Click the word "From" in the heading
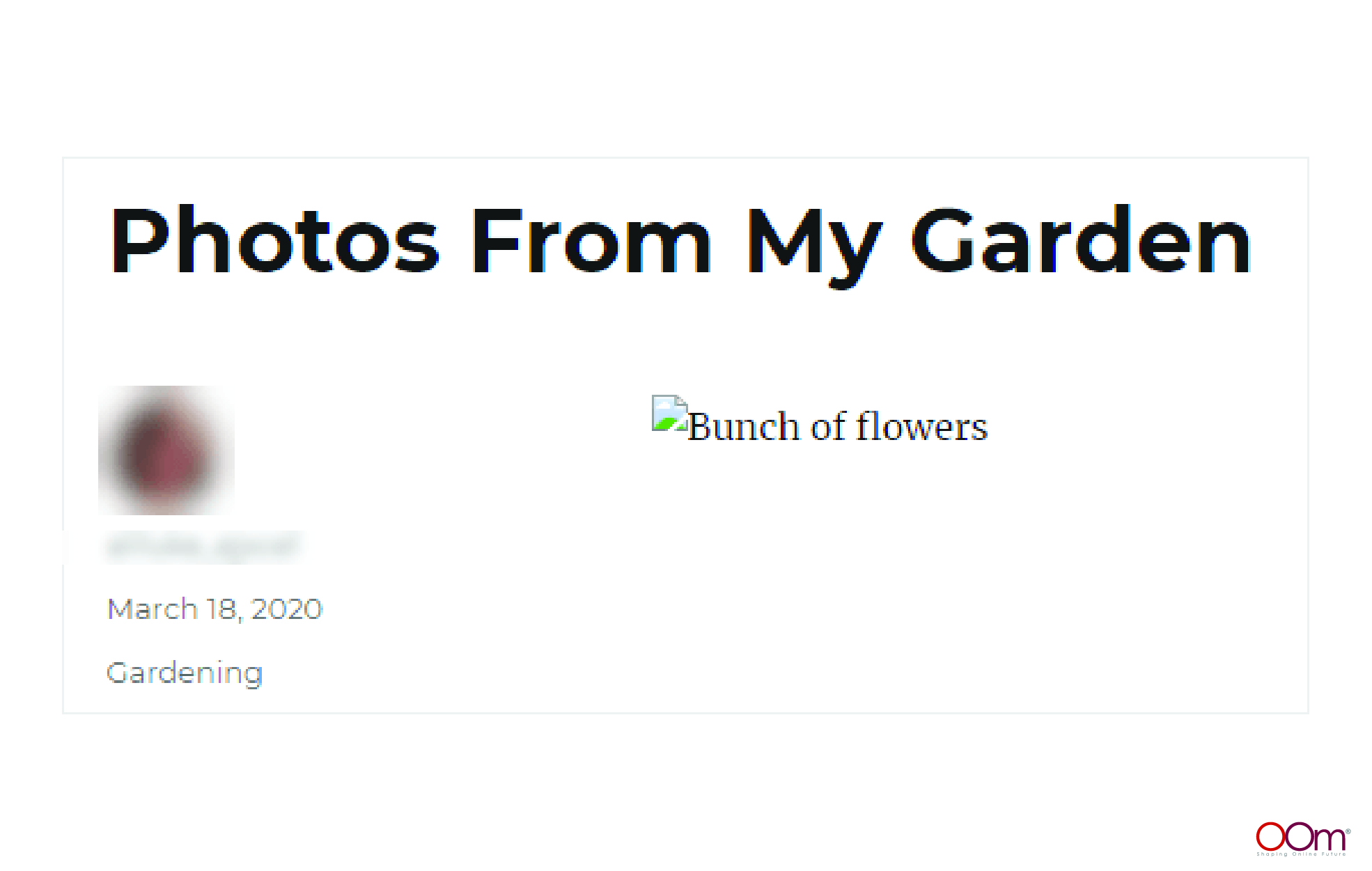1372x871 pixels. click(x=592, y=241)
